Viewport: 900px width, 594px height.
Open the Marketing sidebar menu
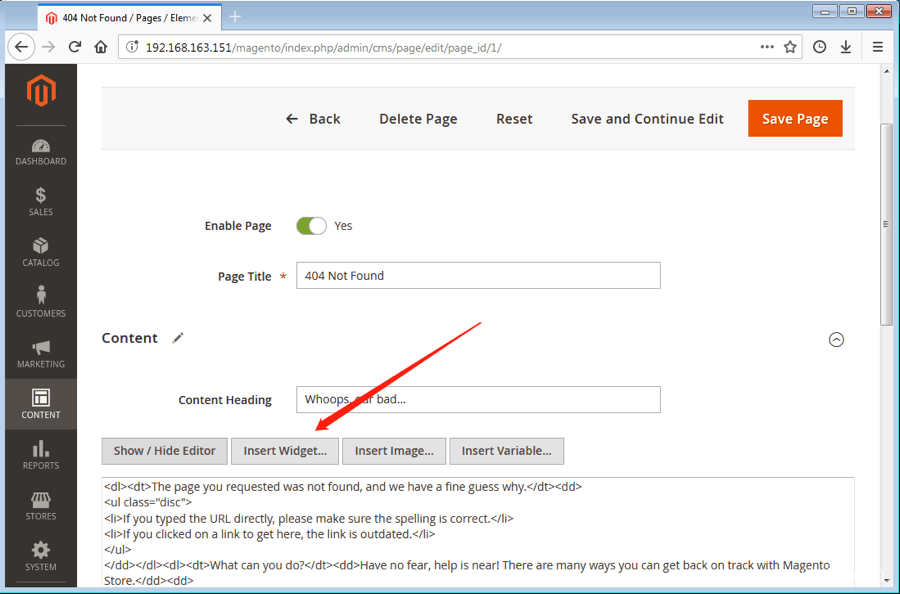pos(41,354)
